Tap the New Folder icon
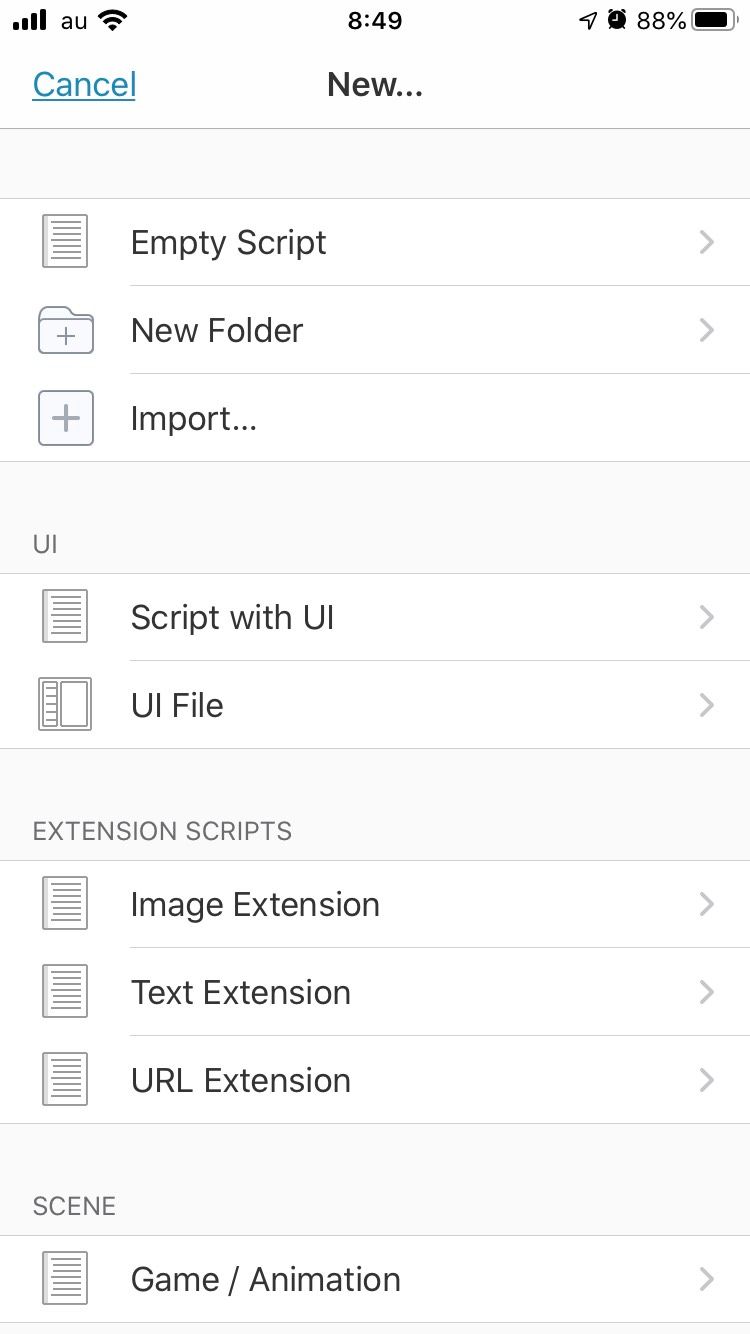The height and width of the screenshot is (1334, 750). (65, 330)
